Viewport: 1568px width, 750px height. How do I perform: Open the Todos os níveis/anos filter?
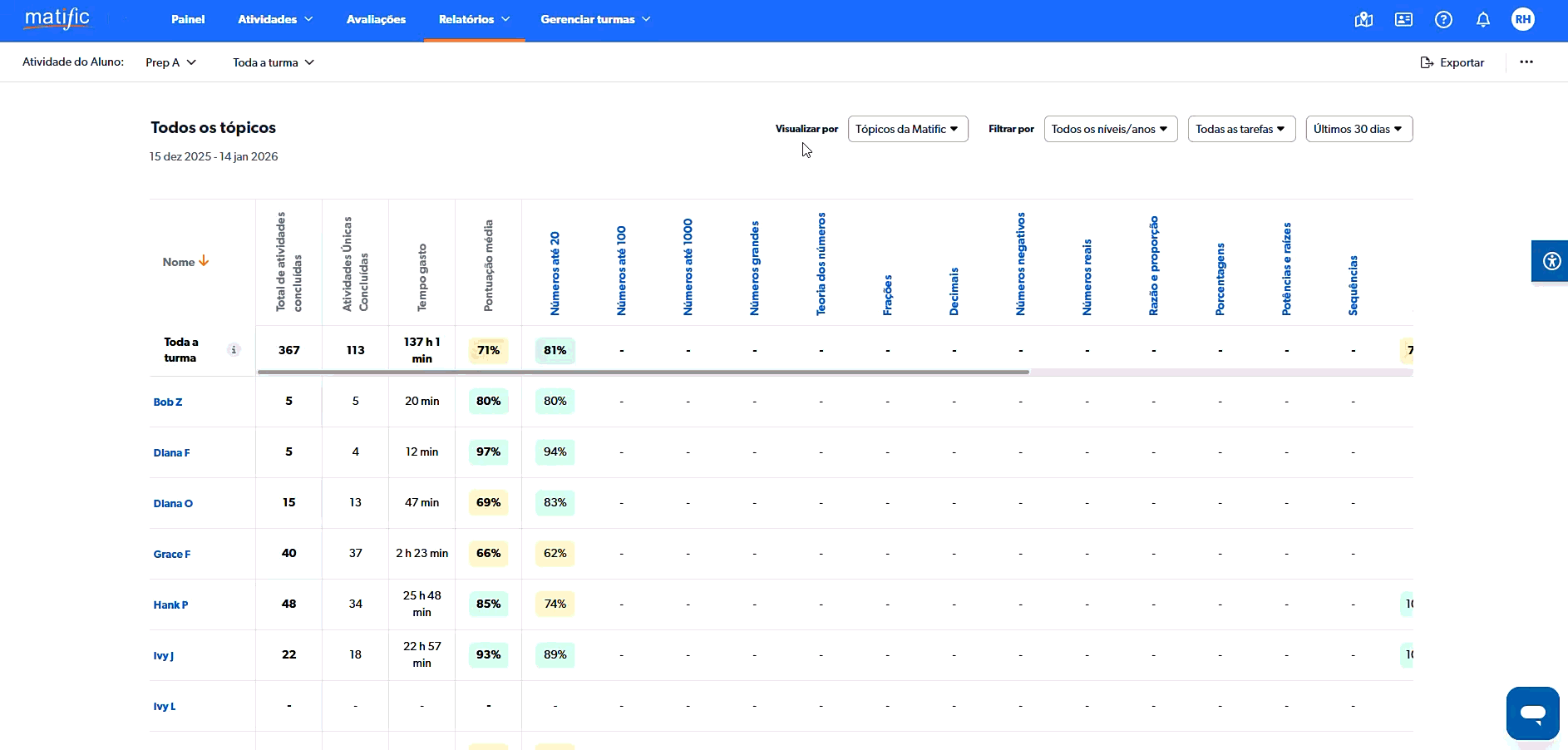point(1110,129)
